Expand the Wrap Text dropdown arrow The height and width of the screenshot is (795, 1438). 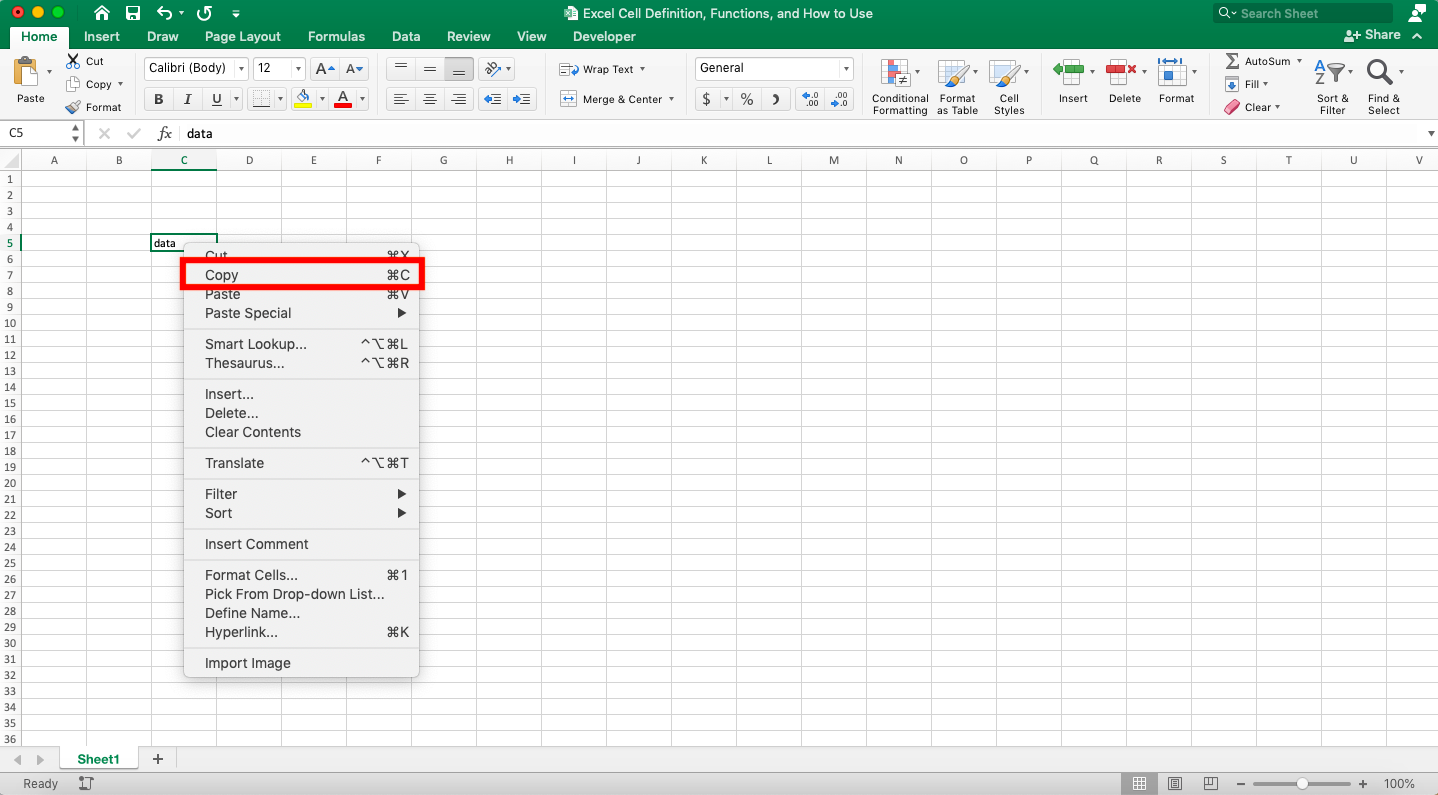pyautogui.click(x=642, y=69)
